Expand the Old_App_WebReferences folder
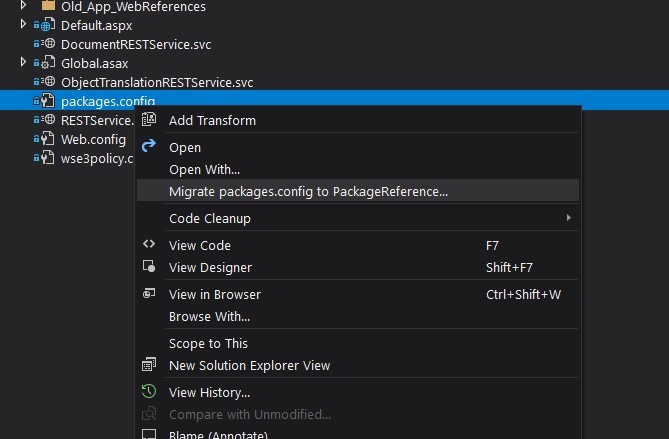669x439 pixels. point(23,5)
